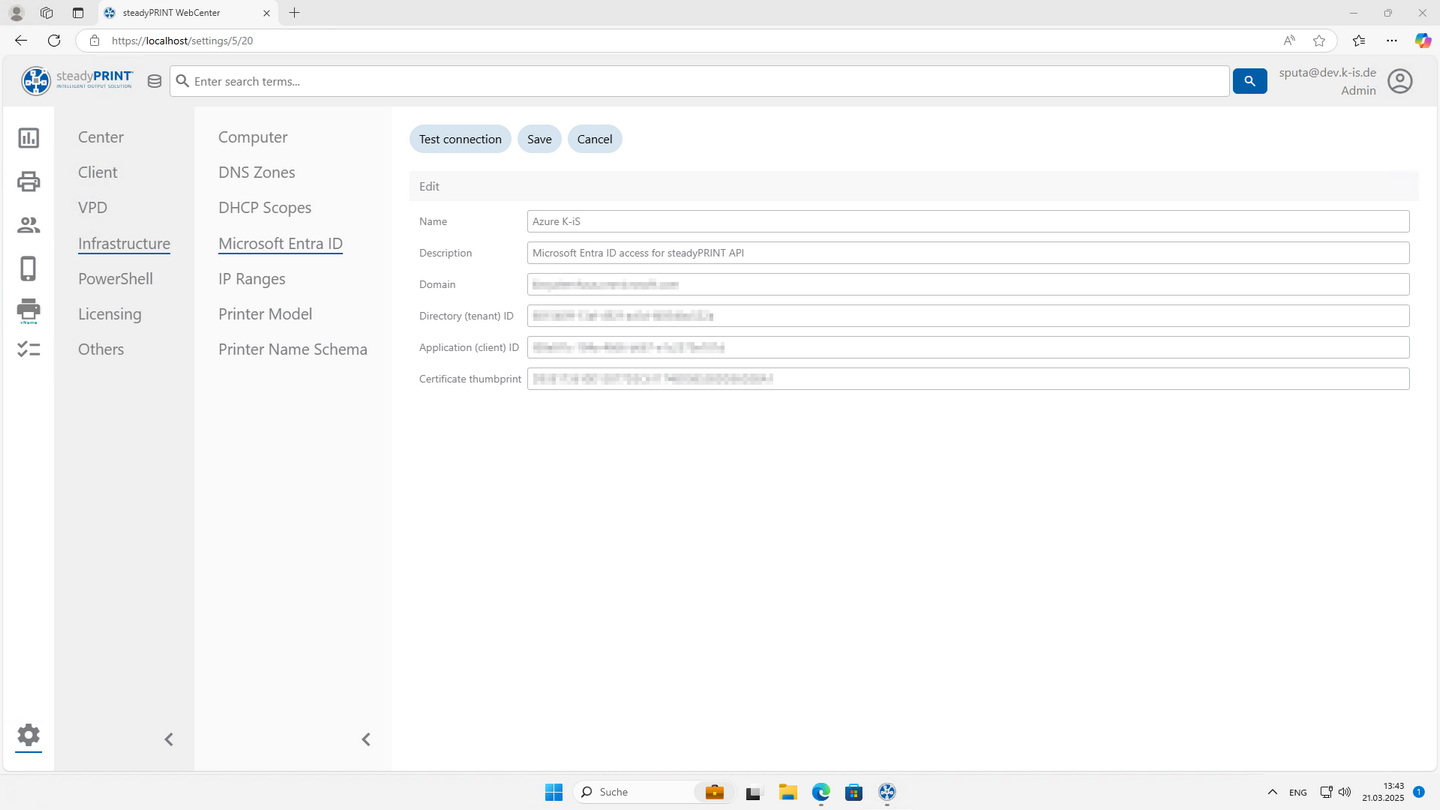The width and height of the screenshot is (1440, 810).
Task: Focus the Certificate thumbprint field
Action: pyautogui.click(x=968, y=379)
